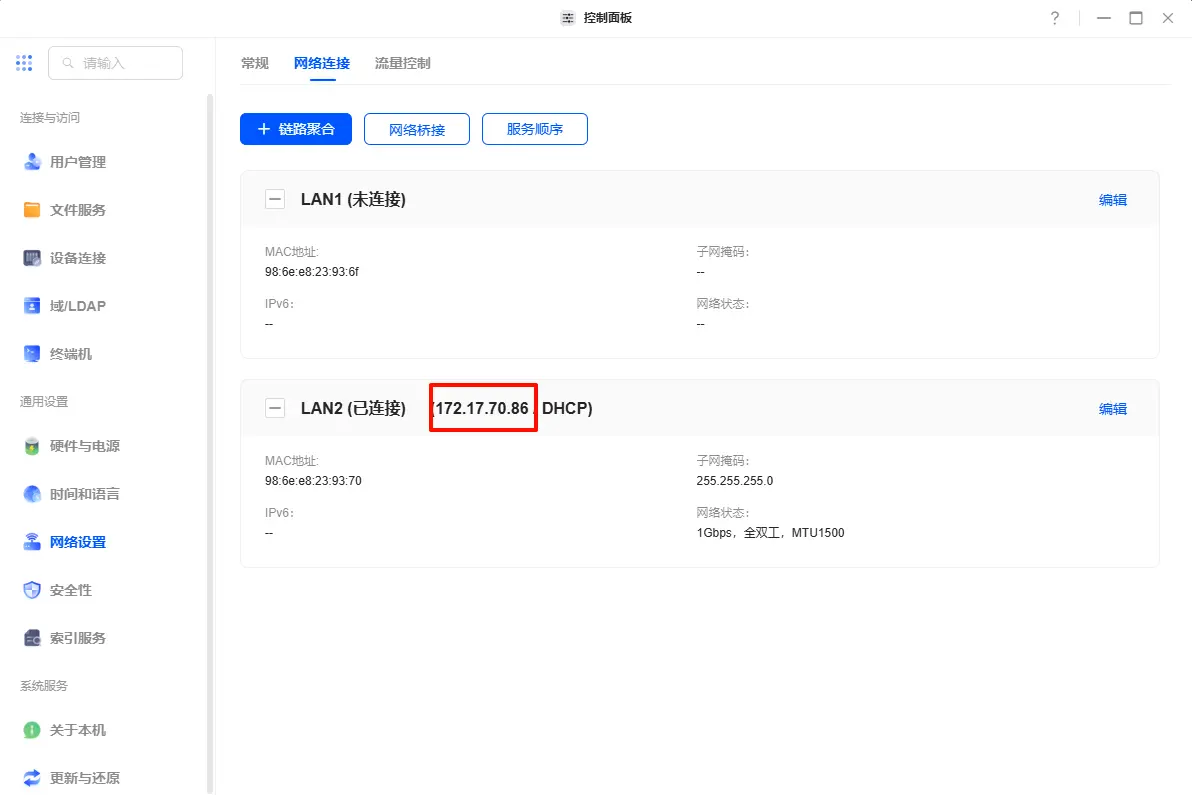The height and width of the screenshot is (795, 1192).
Task: Select 硬件与电源 hardware and power icon
Action: [x=32, y=446]
